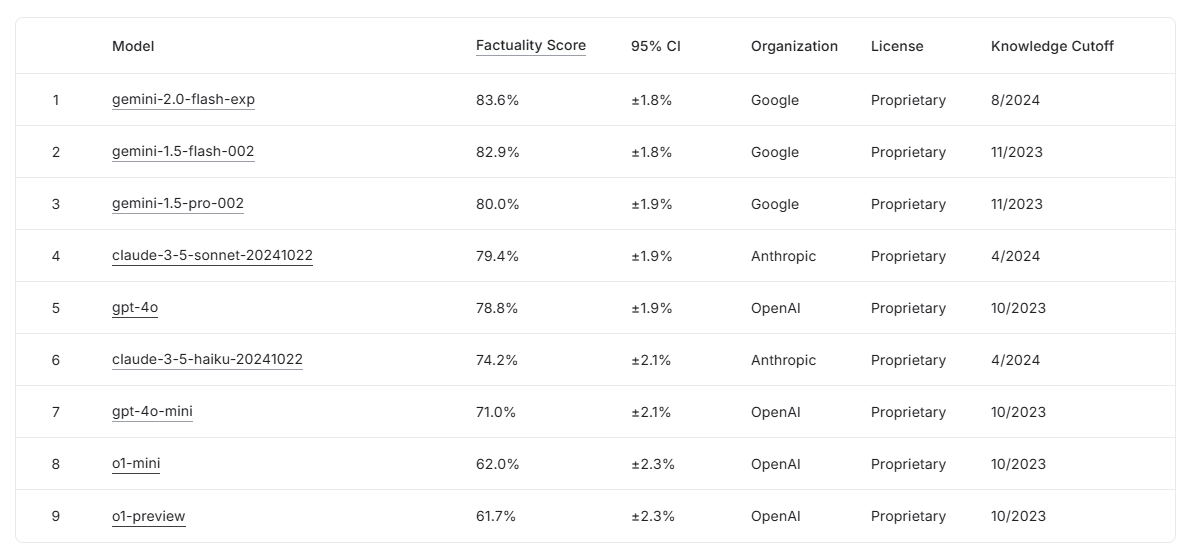Click rank number 9 in the table
The image size is (1177, 559).
coord(56,516)
